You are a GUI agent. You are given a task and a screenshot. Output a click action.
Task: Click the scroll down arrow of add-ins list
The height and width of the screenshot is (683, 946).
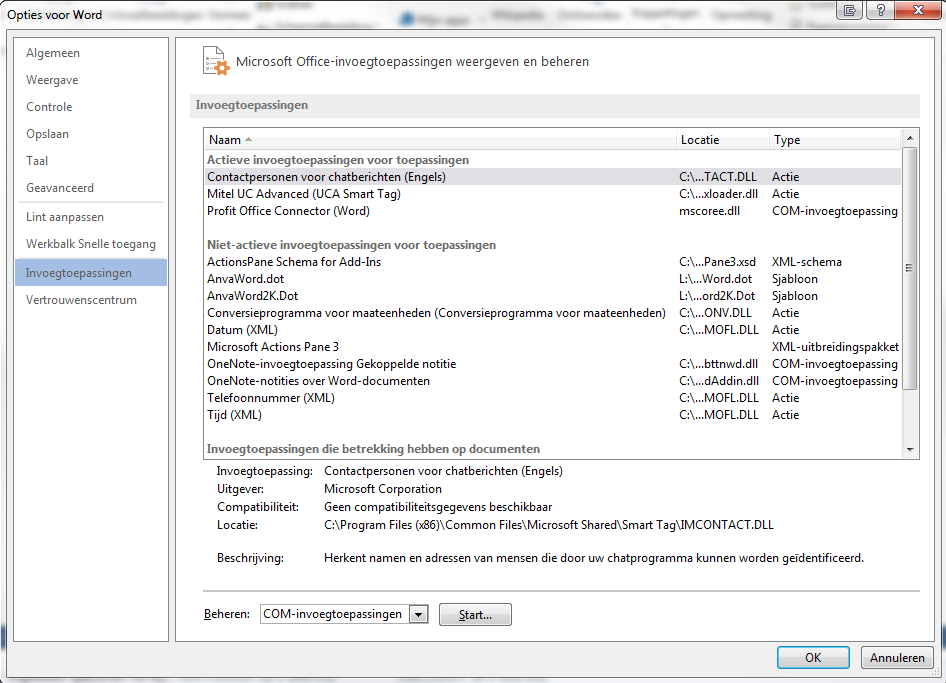point(910,450)
